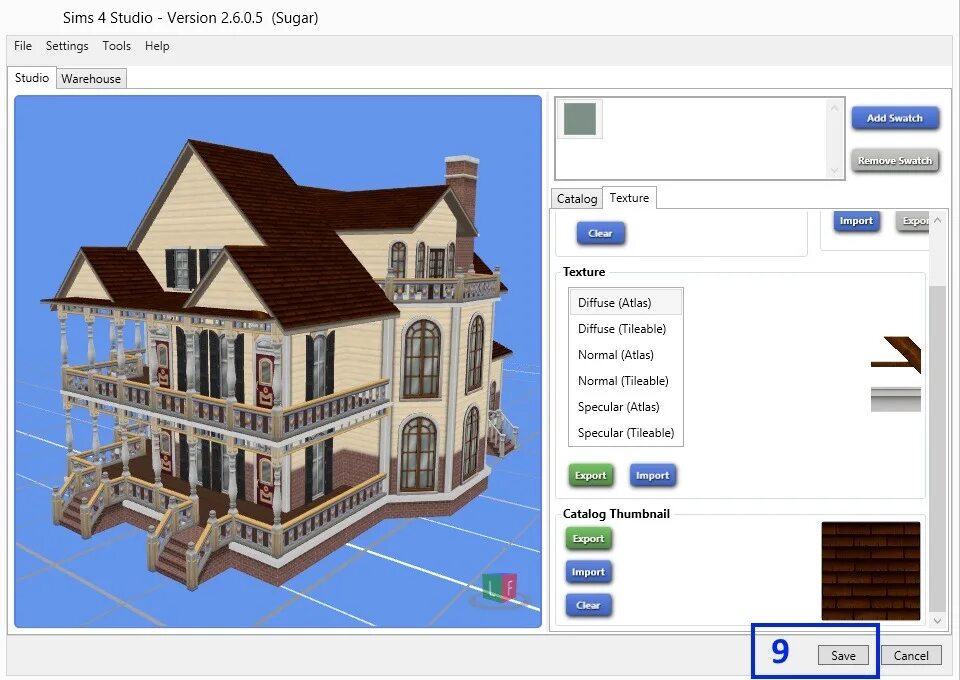Click the roof tile catalog thumbnail image
Viewport: 960px width, 680px height.
(871, 571)
